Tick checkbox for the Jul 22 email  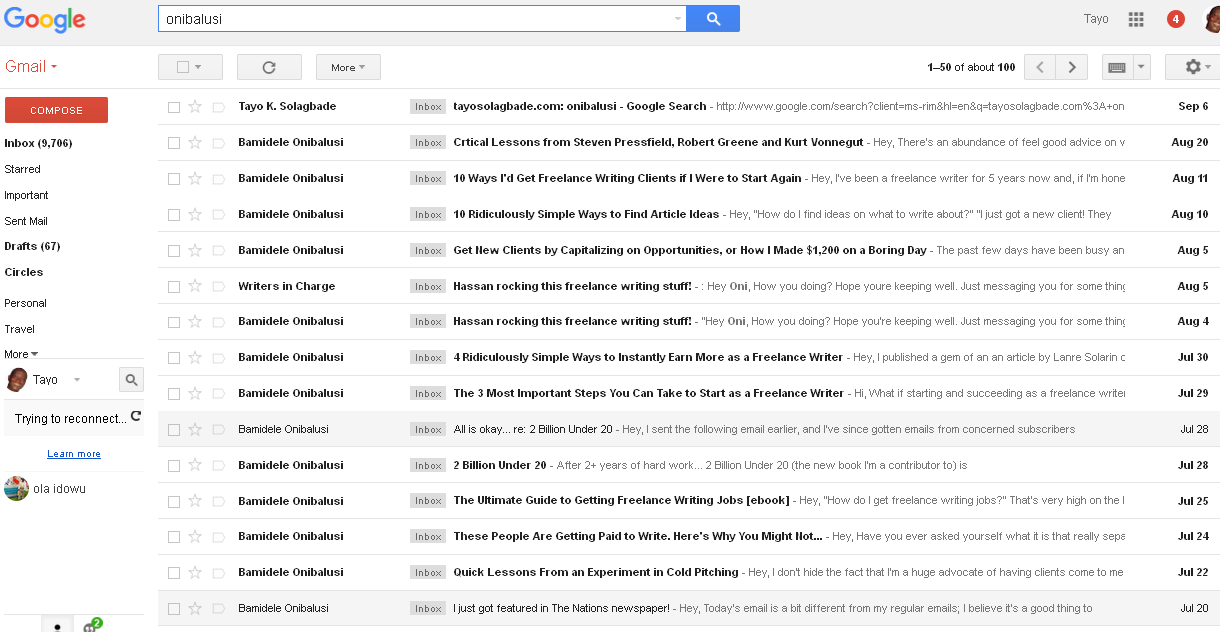[x=174, y=572]
